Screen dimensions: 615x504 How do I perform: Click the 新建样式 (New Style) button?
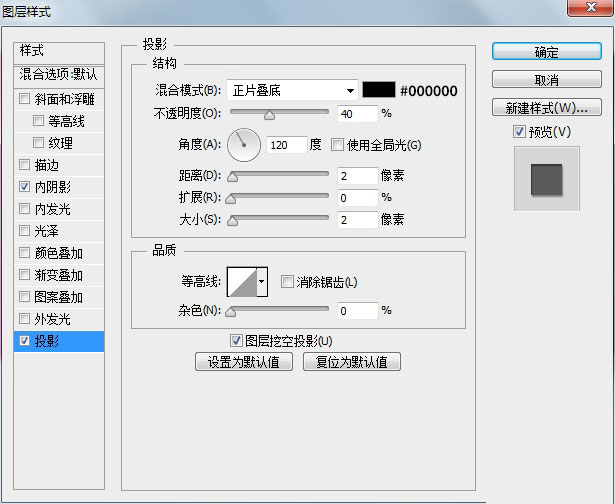[x=546, y=108]
